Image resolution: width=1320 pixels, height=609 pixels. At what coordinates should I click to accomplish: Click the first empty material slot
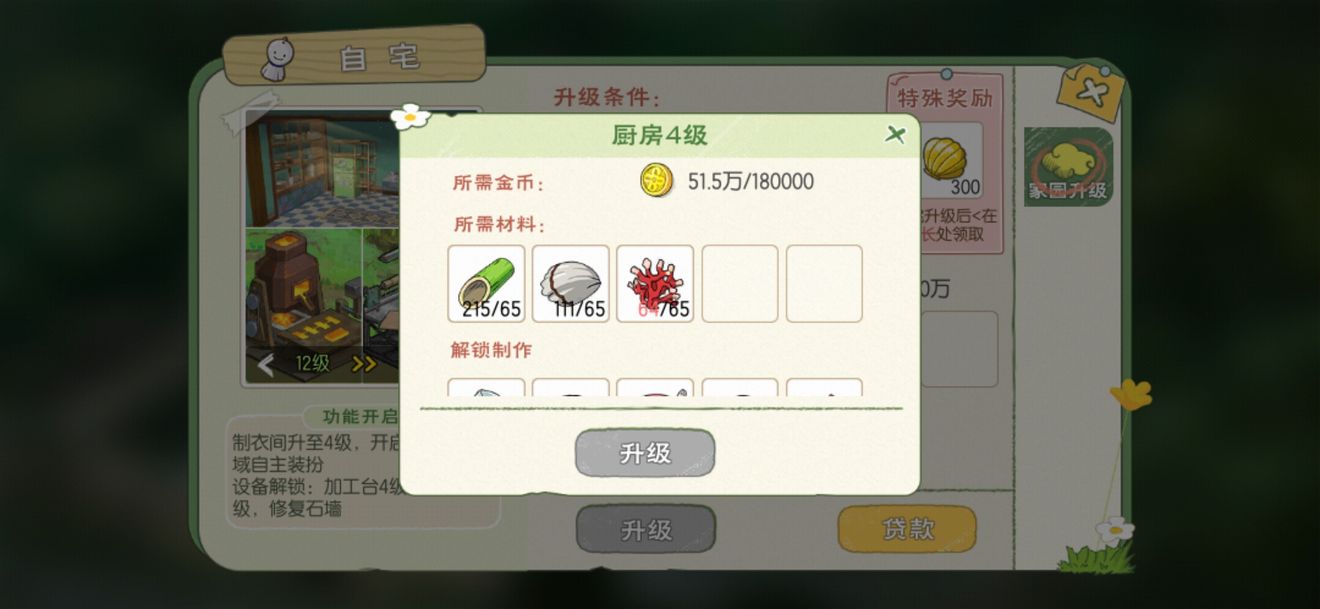pyautogui.click(x=740, y=284)
